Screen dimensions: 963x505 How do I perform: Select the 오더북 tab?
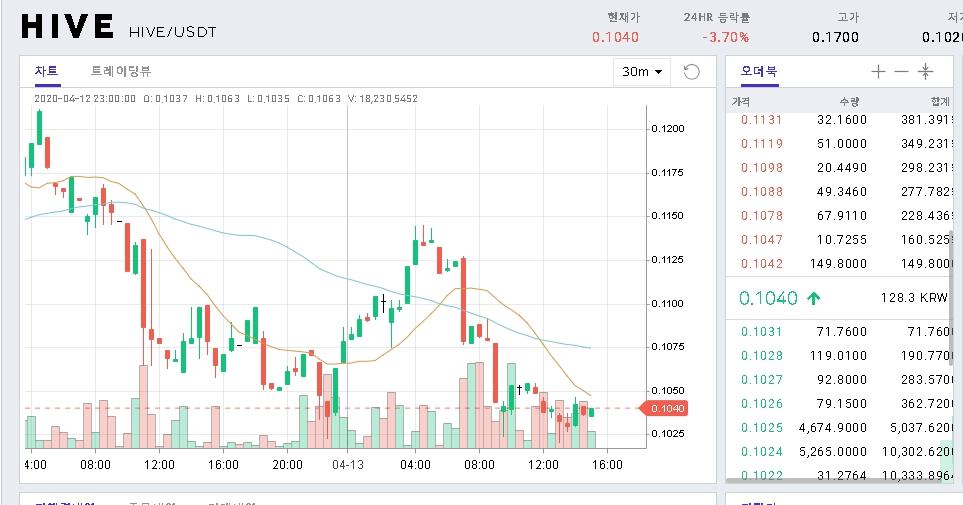(758, 72)
